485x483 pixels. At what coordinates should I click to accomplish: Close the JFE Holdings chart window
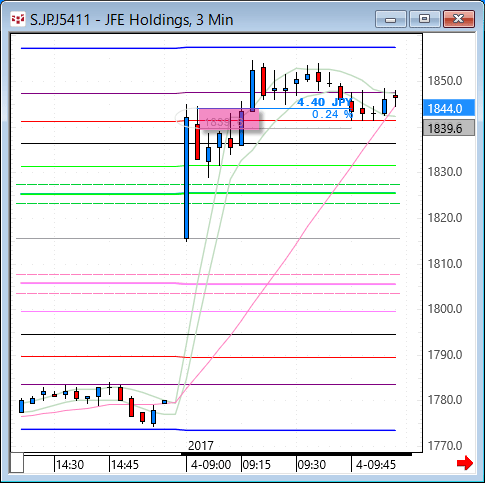click(x=459, y=19)
